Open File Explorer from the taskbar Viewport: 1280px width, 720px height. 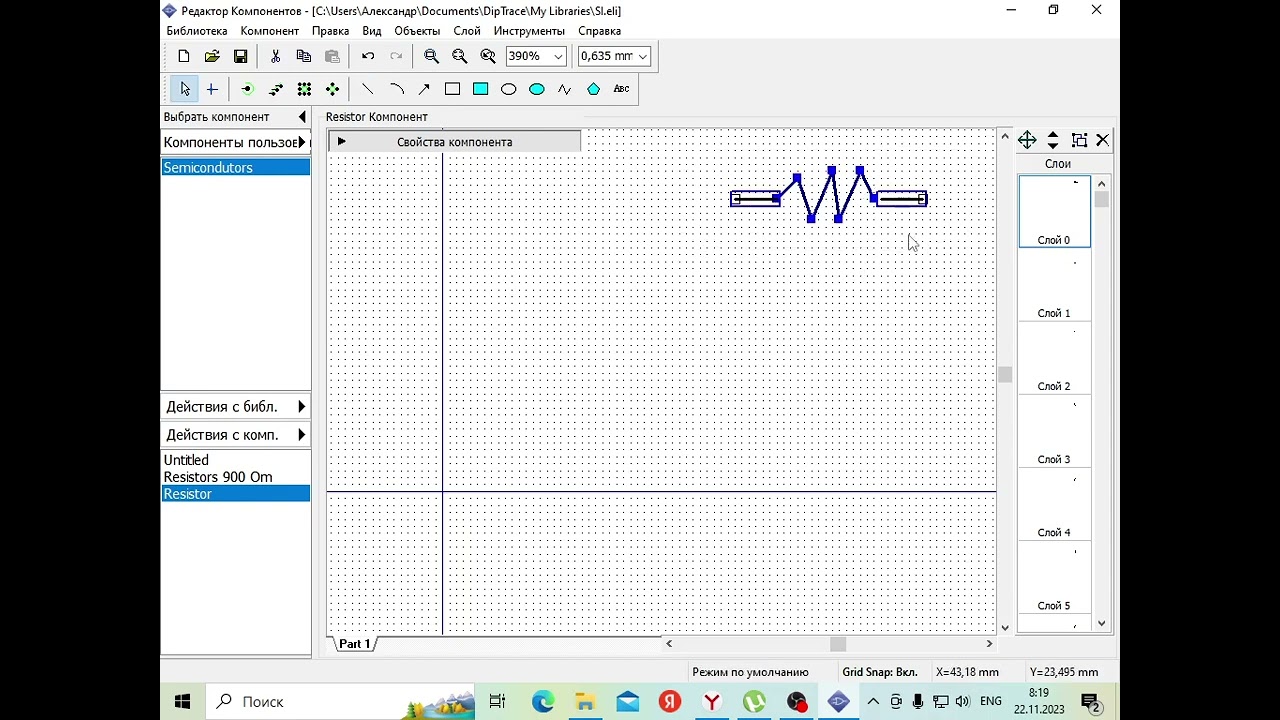pyautogui.click(x=585, y=702)
